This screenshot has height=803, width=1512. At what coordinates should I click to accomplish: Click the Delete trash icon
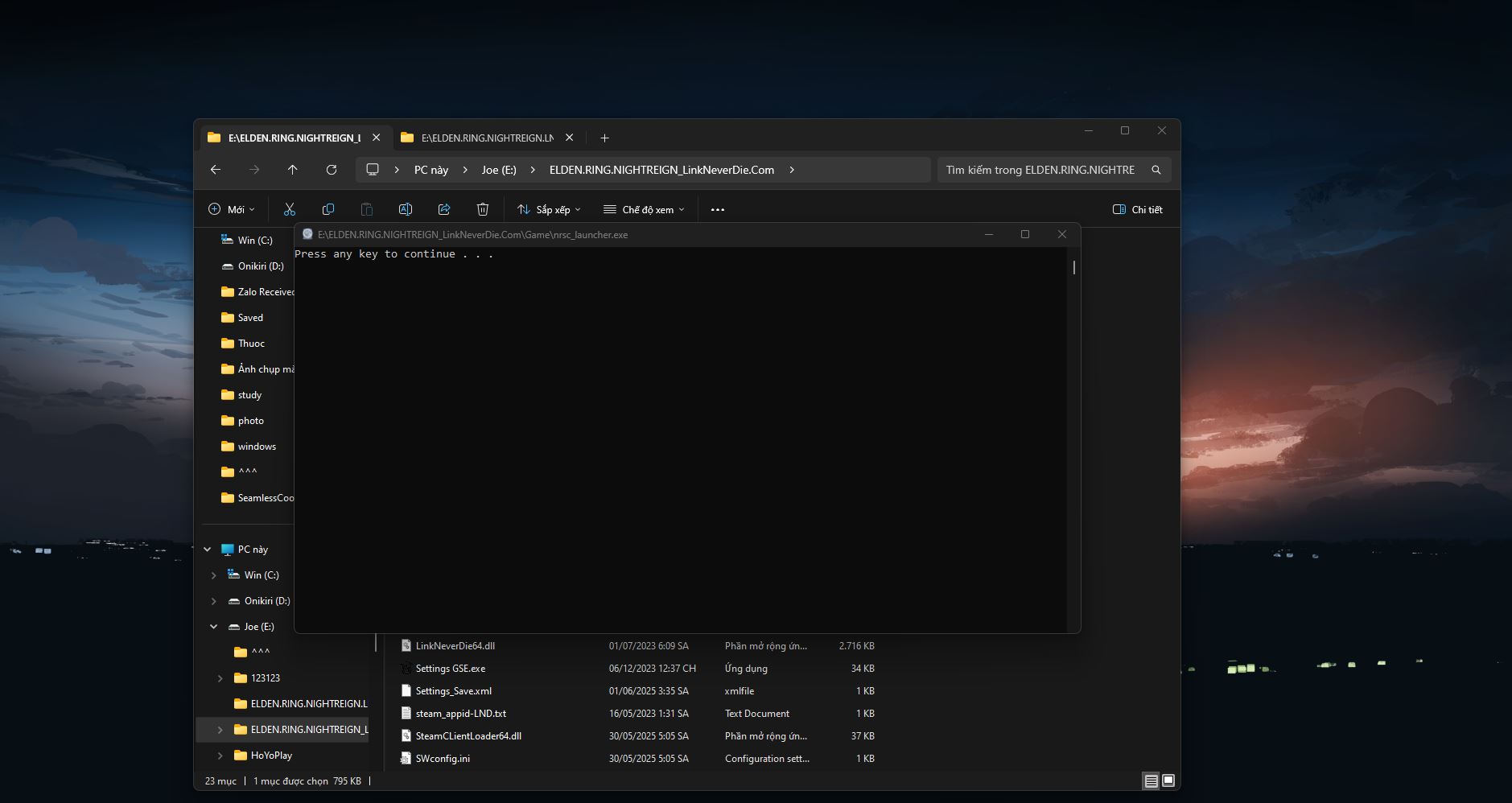[x=483, y=209]
